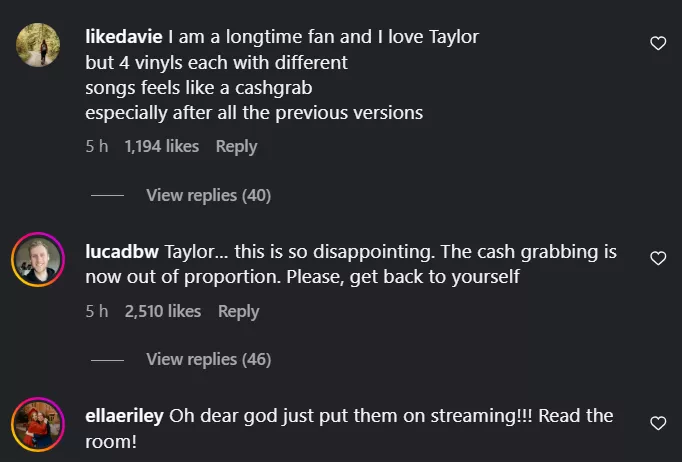Reply to lucadbw's comment
Screen dimensions: 682x462
point(238,311)
